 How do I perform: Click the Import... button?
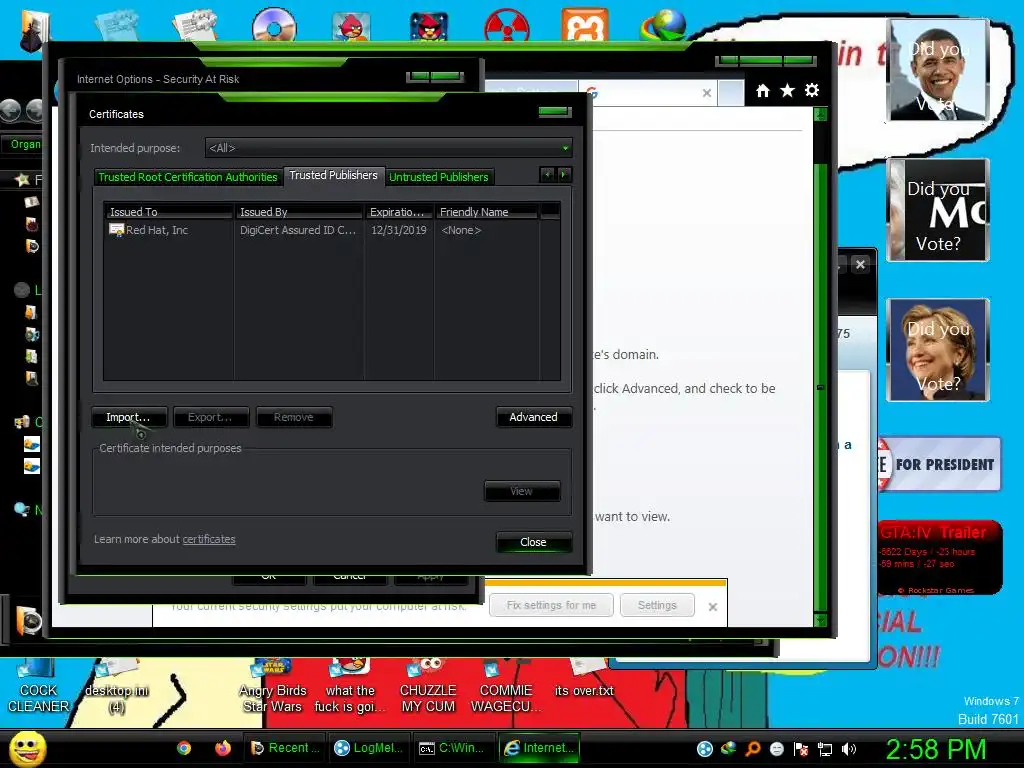[x=129, y=417]
